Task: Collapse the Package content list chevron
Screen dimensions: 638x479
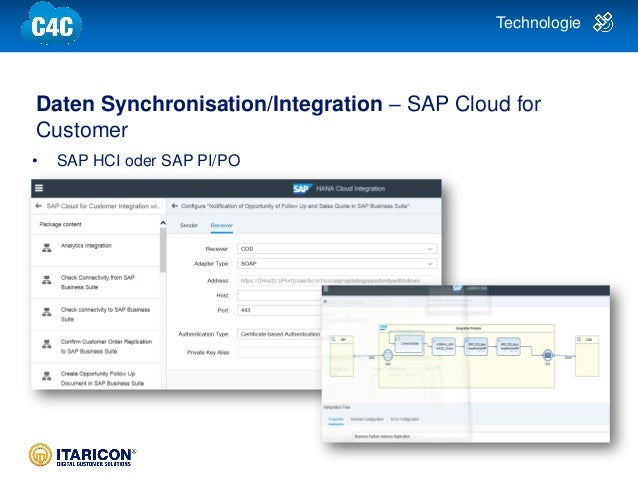Action: pos(163,223)
